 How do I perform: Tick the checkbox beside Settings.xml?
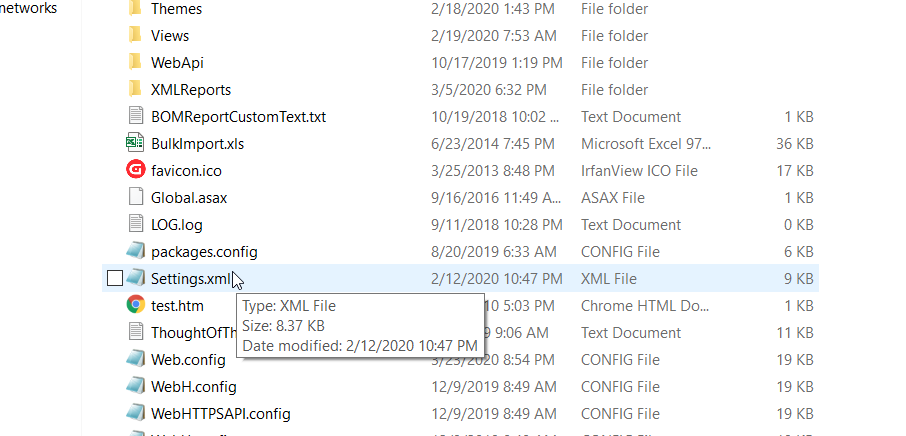114,279
